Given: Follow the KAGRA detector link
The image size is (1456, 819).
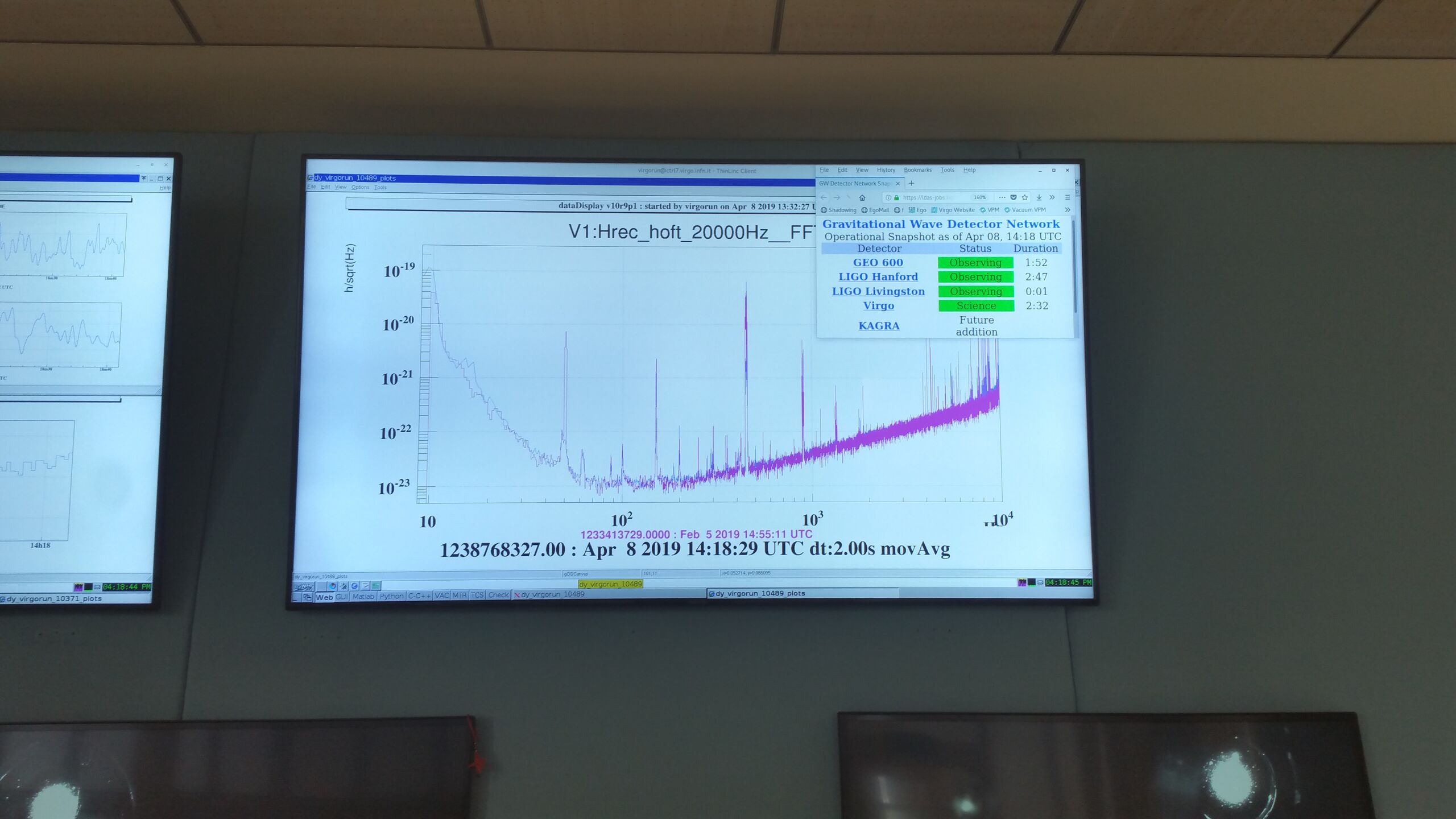Looking at the screenshot, I should (879, 326).
